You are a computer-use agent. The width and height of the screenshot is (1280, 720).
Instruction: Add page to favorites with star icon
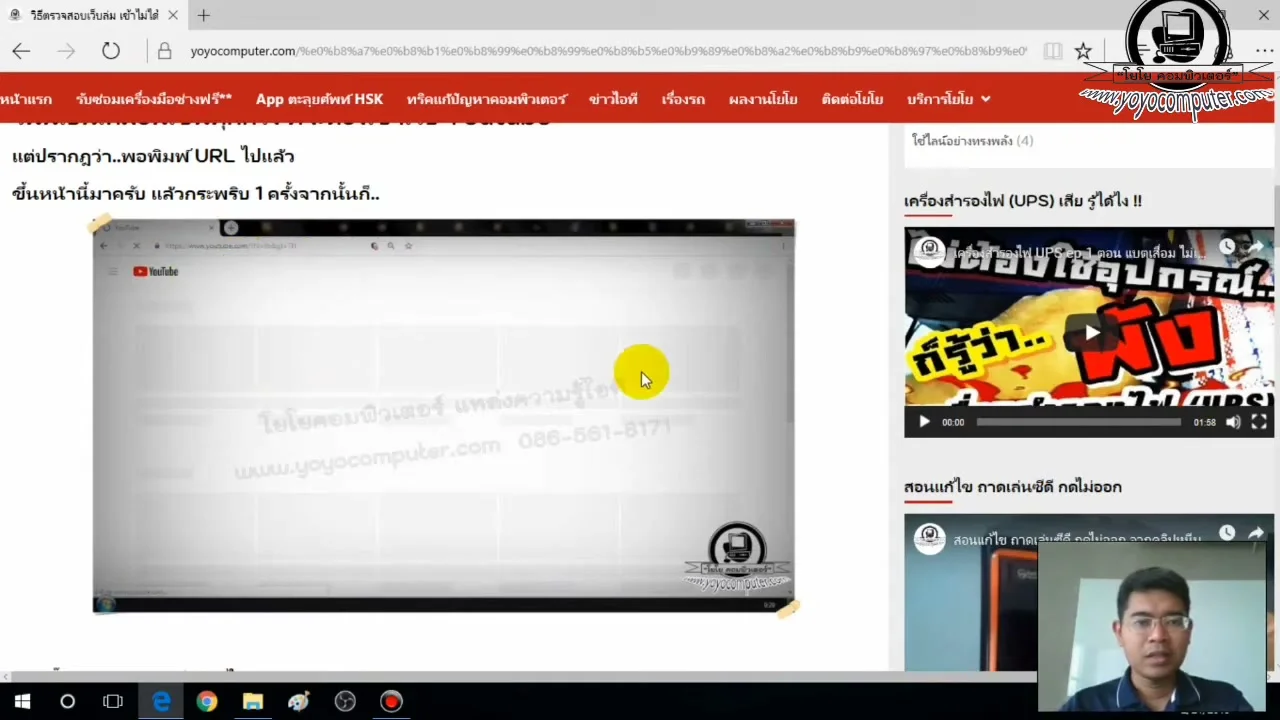click(x=1083, y=51)
